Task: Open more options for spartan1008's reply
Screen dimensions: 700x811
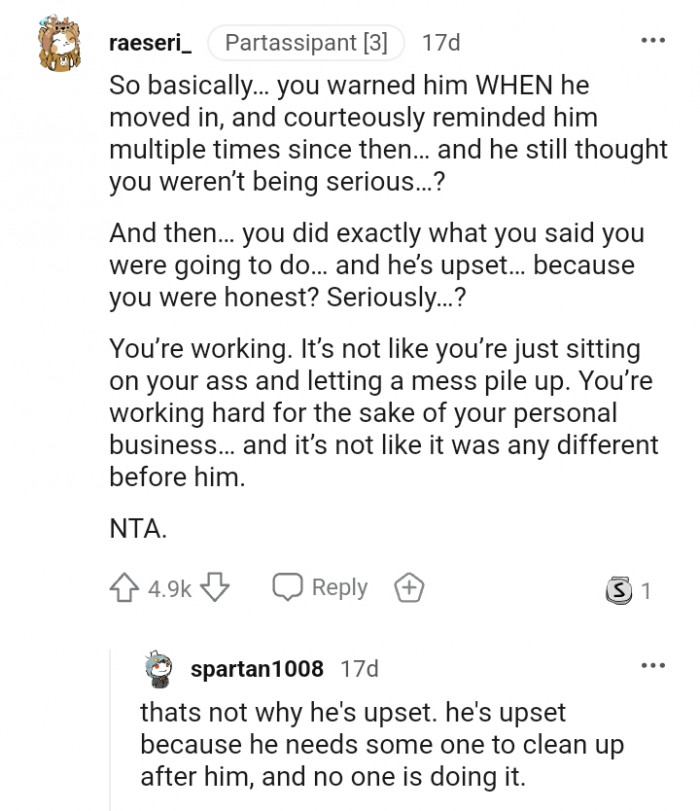Action: pos(652,665)
